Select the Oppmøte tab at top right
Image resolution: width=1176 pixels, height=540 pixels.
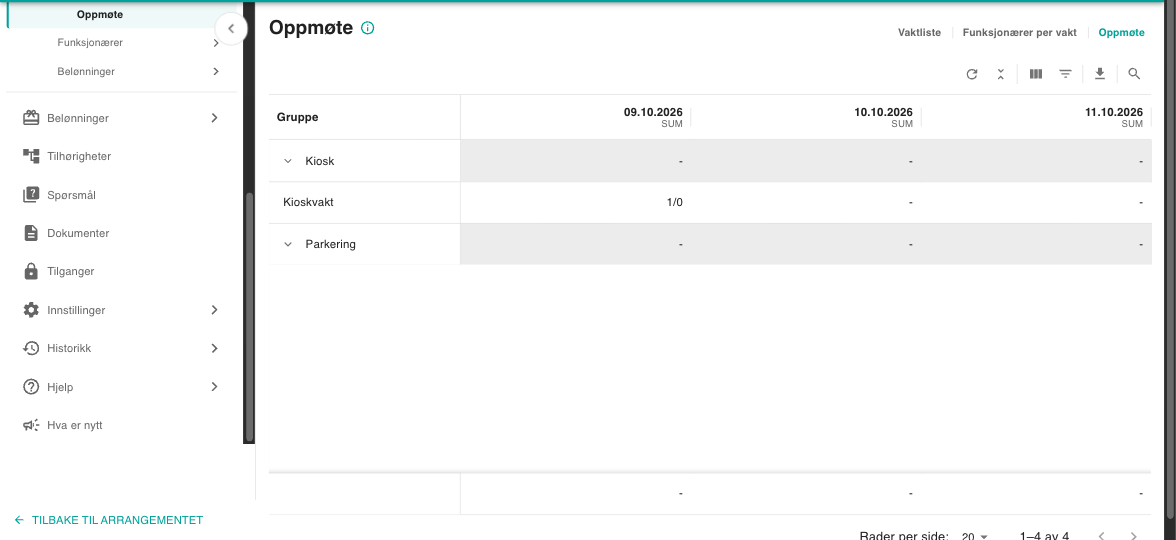click(1121, 32)
